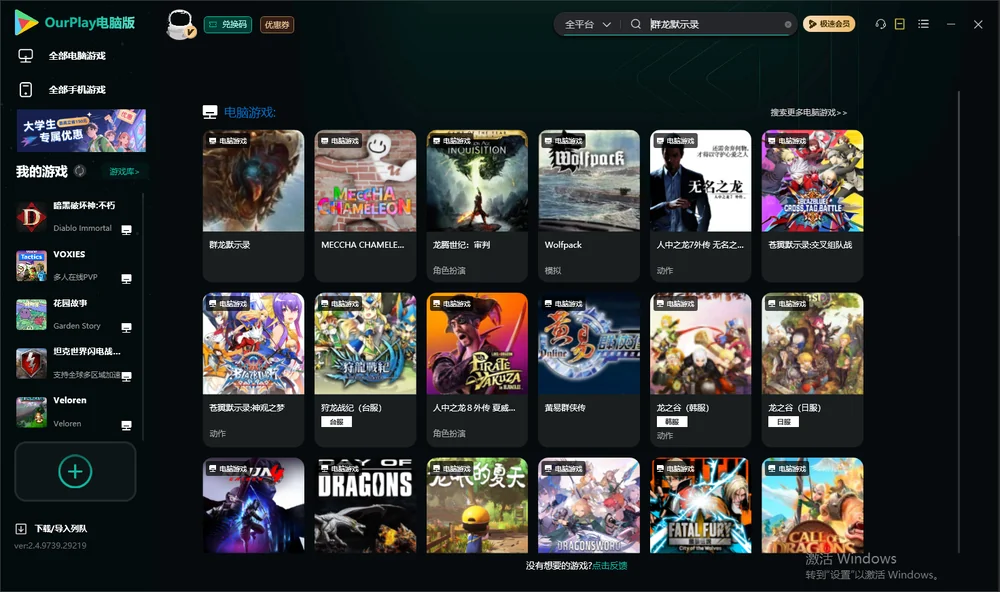The width and height of the screenshot is (1000, 592).
Task: Open the Pirate Yakuza game card
Action: point(477,369)
